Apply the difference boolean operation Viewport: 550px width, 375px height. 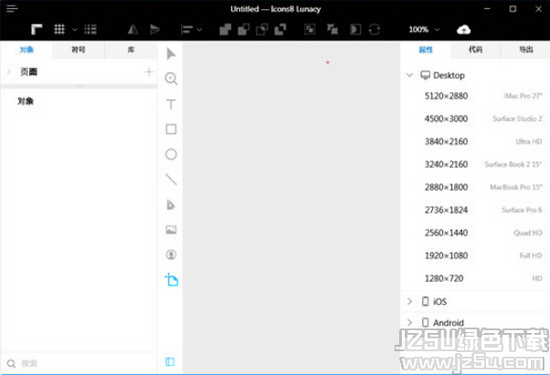(280, 29)
